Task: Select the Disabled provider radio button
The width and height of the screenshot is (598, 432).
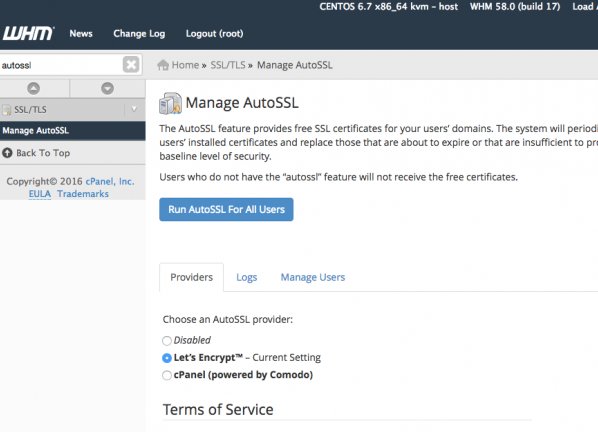Action: (167, 340)
